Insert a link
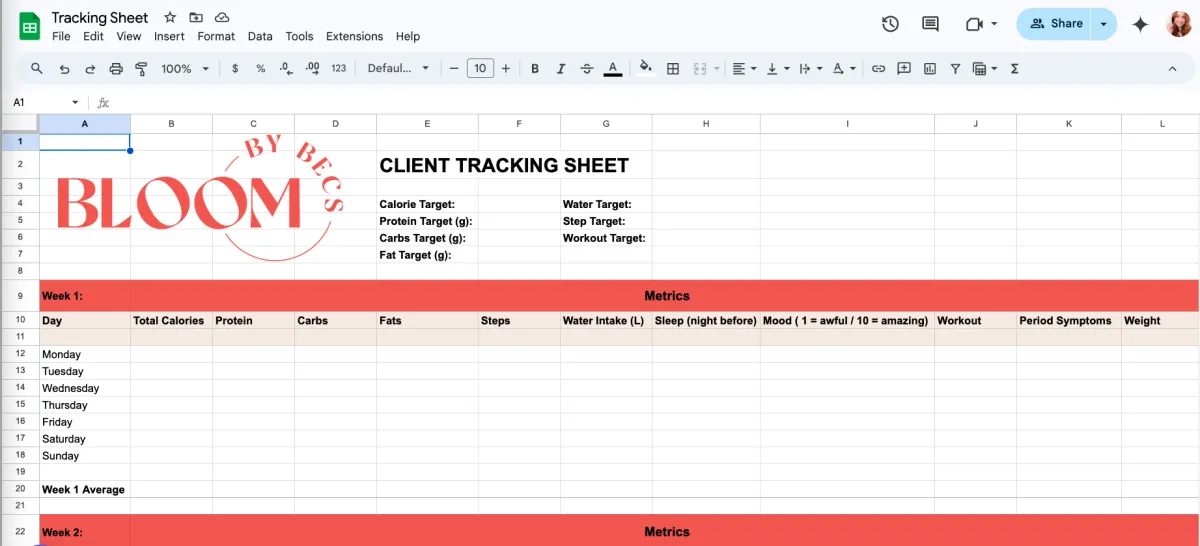Image resolution: width=1200 pixels, height=546 pixels. (x=878, y=69)
